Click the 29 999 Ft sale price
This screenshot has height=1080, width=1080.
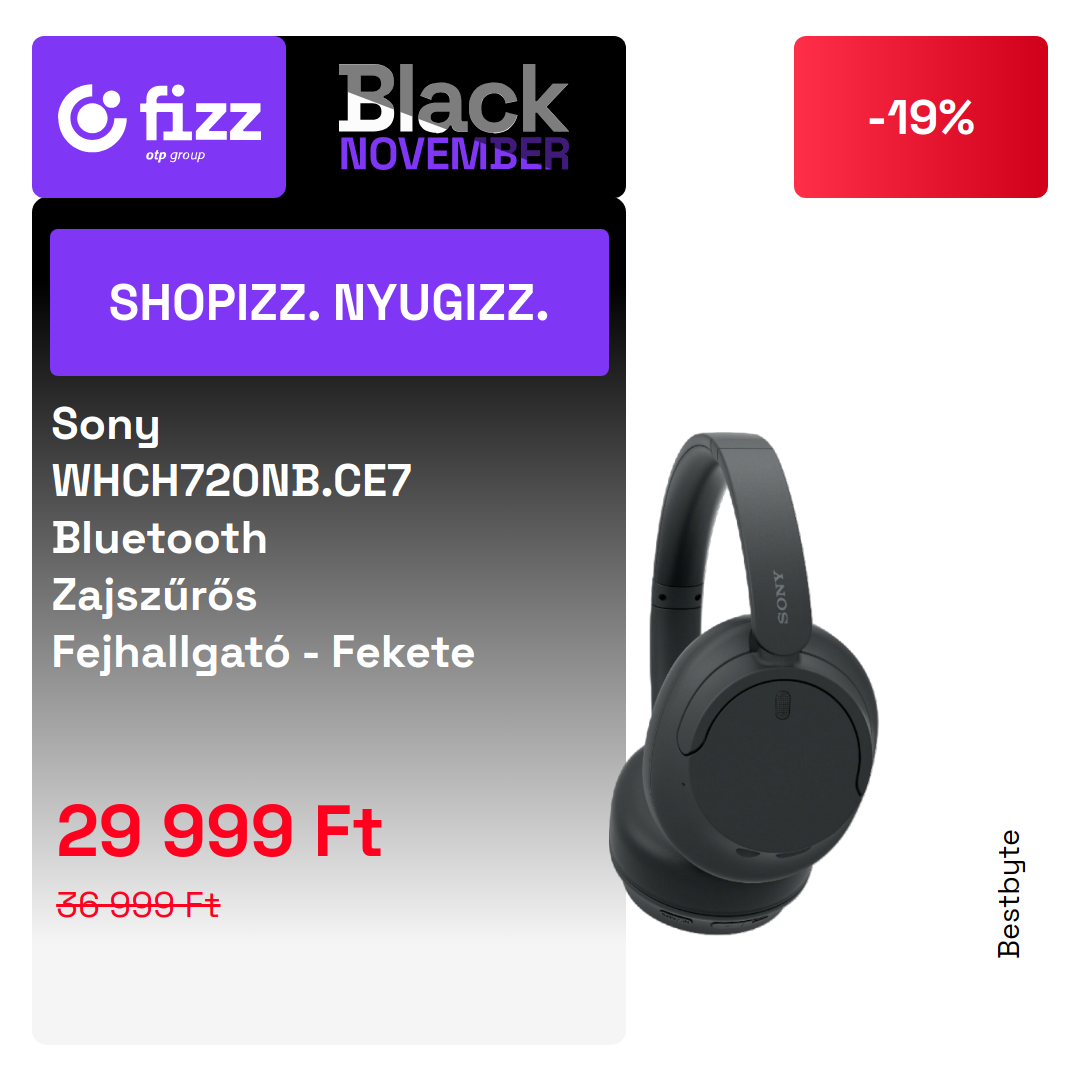(219, 831)
